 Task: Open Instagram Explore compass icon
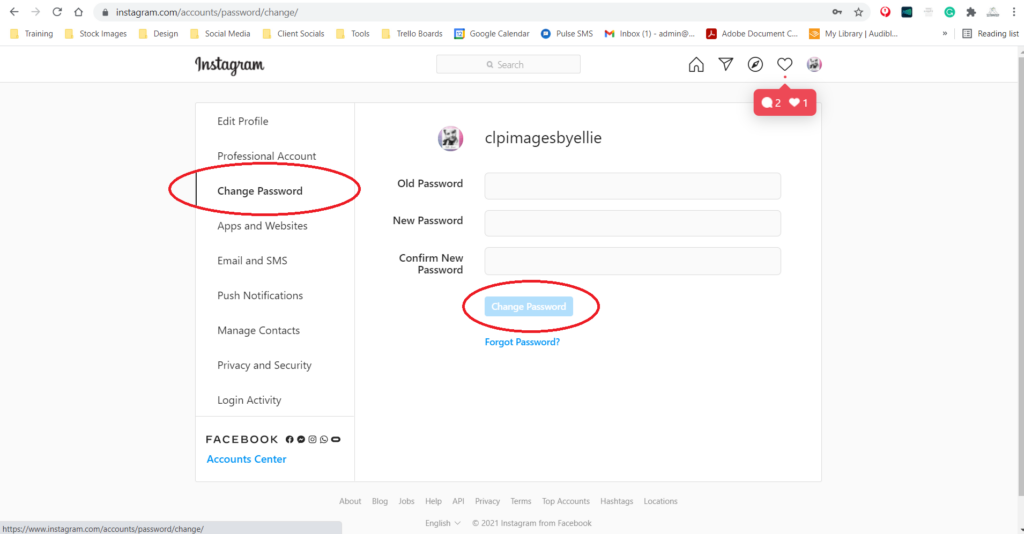coord(755,64)
